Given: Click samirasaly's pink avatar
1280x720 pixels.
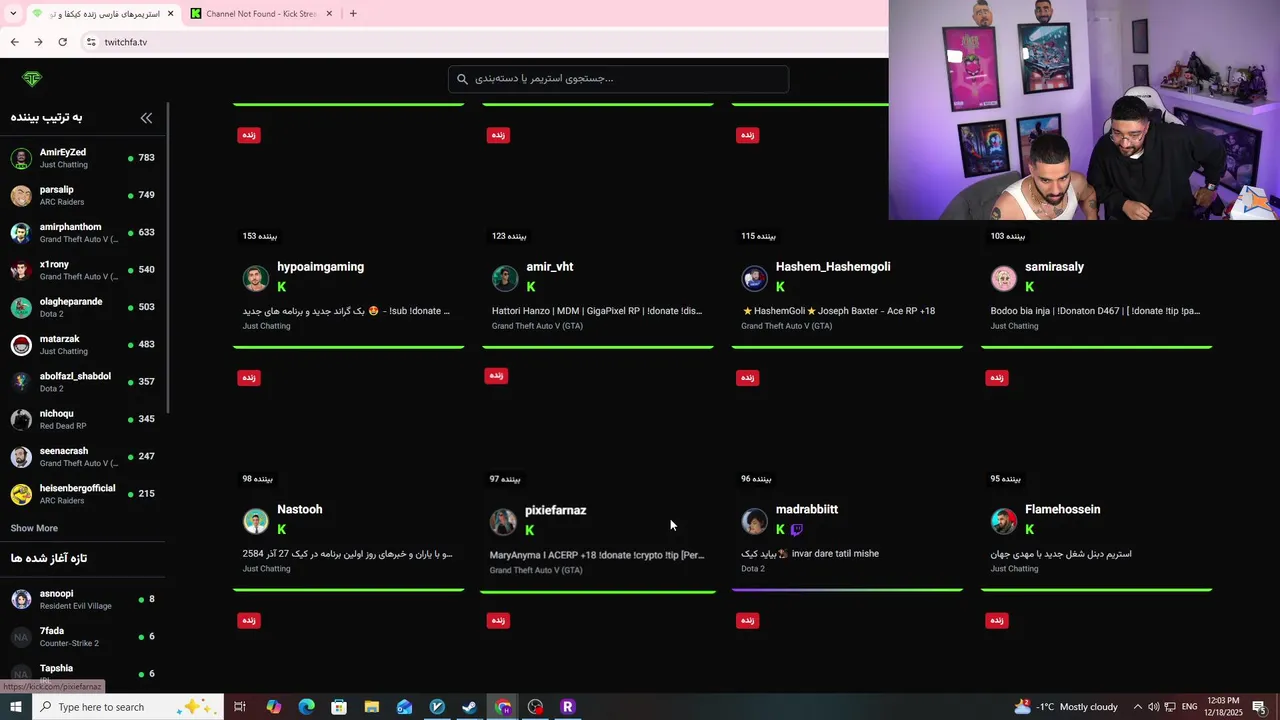Looking at the screenshot, I should (x=1004, y=278).
